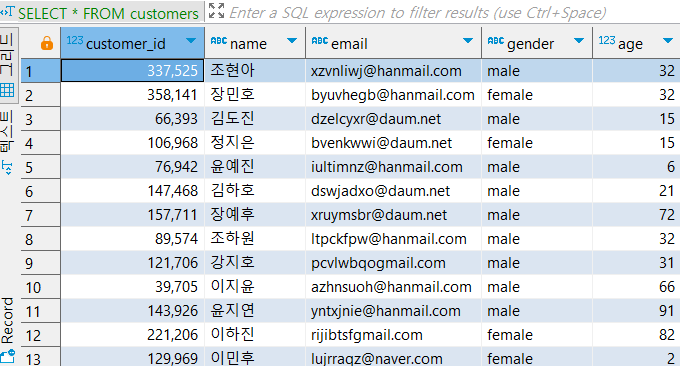Click email cell xzvnliwj@hanmail.com
This screenshot has width=680, height=366.
tap(393, 71)
